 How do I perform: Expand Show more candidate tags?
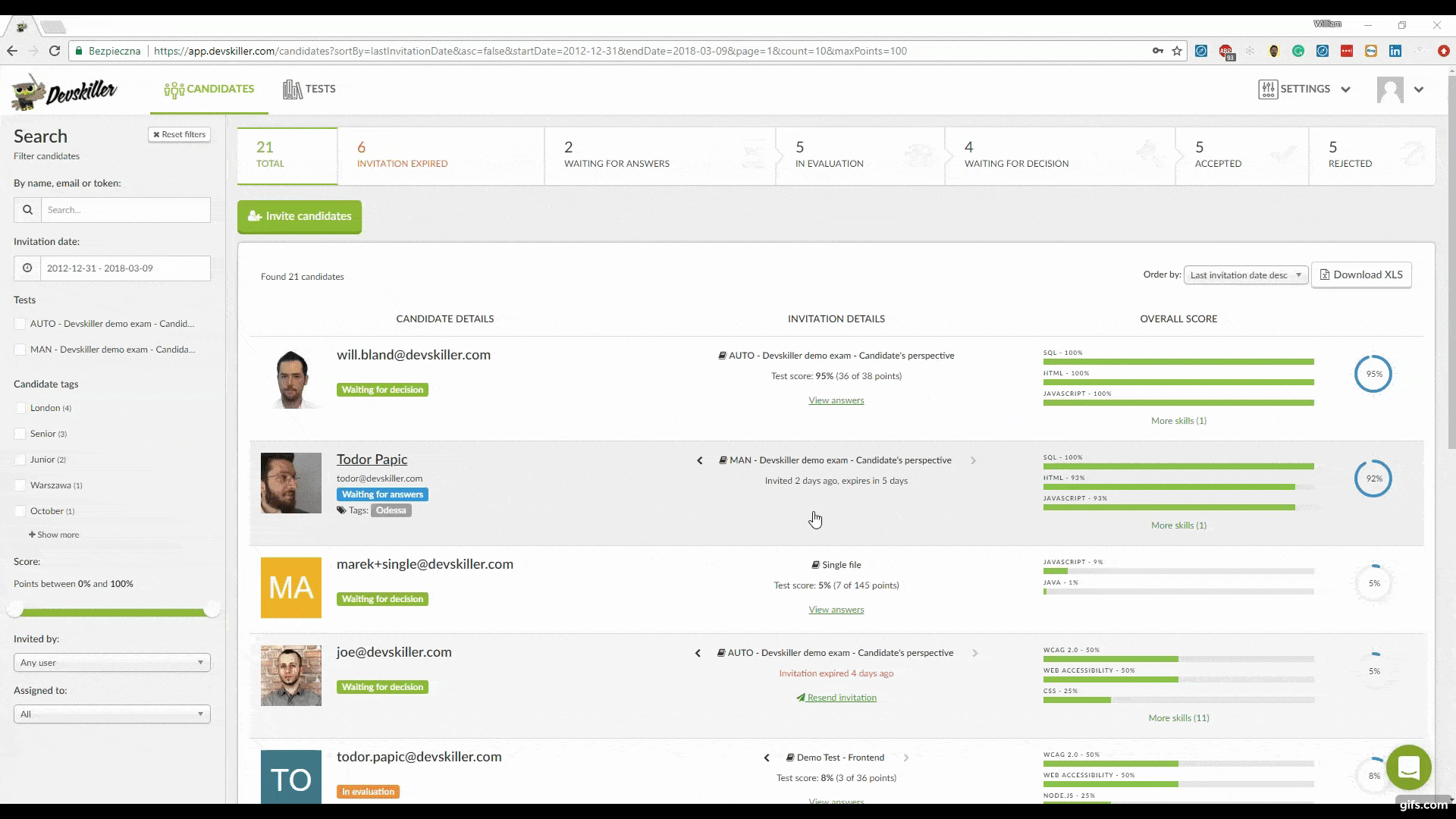[54, 534]
